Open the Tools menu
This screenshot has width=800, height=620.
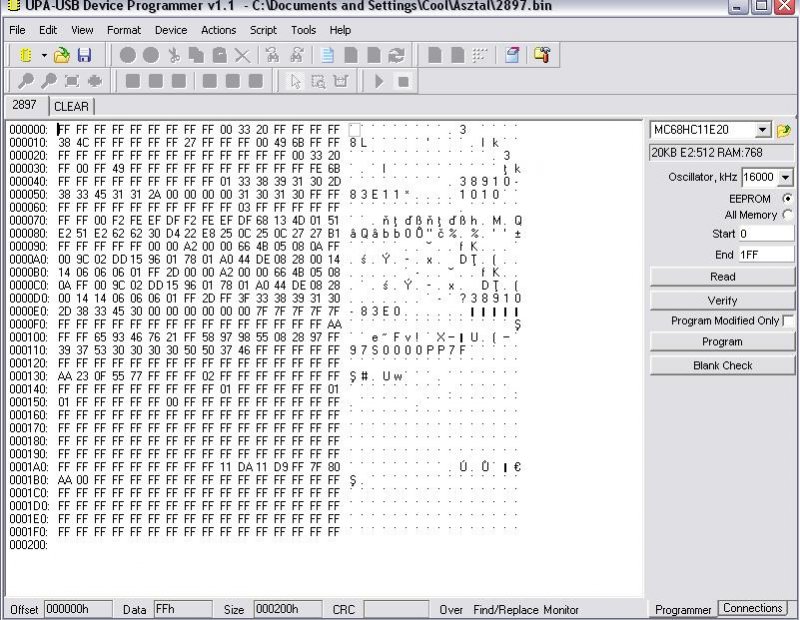pos(304,30)
